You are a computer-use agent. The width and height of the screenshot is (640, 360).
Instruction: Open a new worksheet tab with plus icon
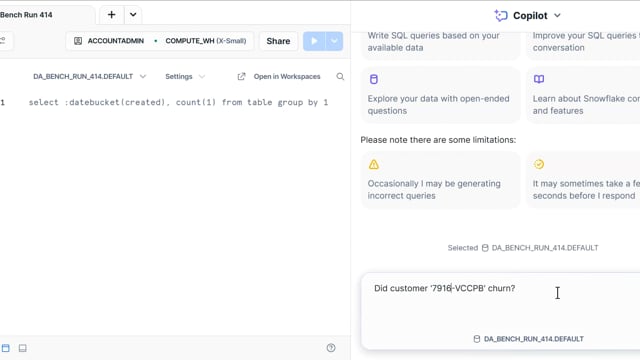(111, 15)
